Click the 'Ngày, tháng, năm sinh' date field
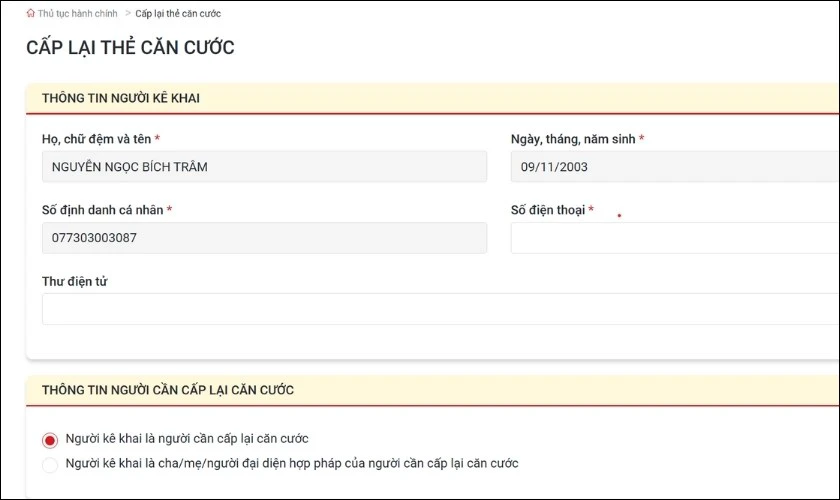 [x=675, y=167]
